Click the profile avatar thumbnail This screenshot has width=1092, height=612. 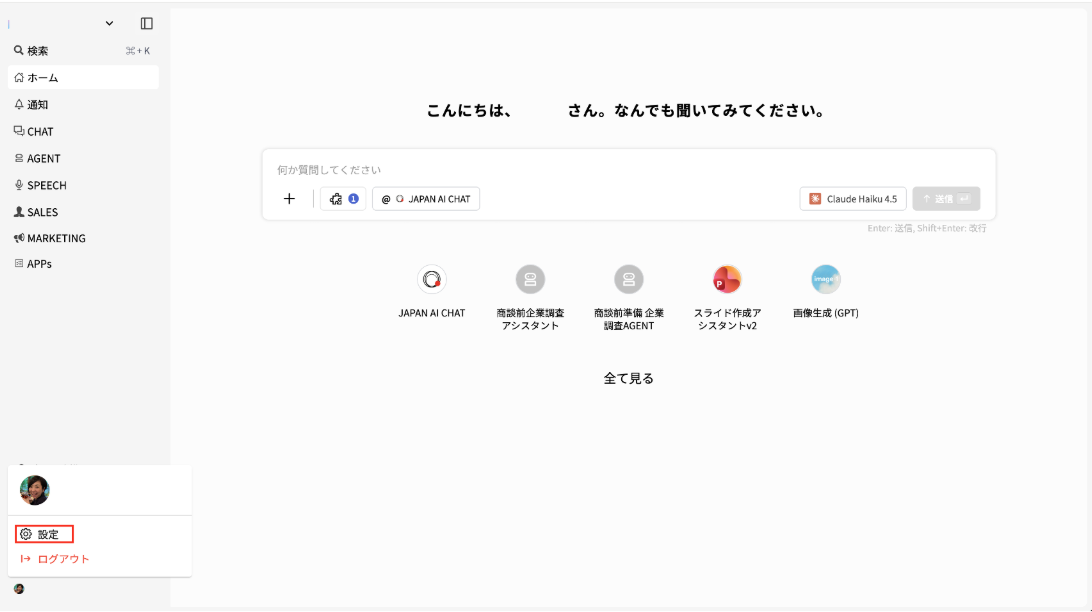click(x=33, y=490)
